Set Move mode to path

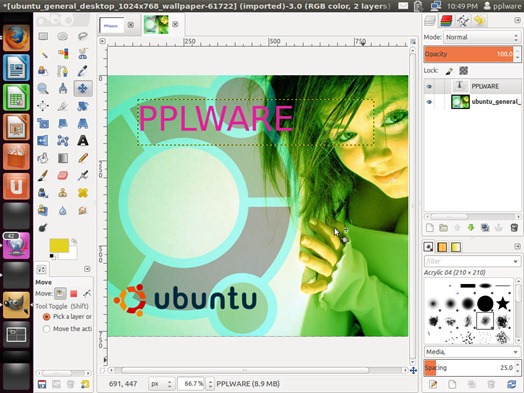click(x=87, y=294)
